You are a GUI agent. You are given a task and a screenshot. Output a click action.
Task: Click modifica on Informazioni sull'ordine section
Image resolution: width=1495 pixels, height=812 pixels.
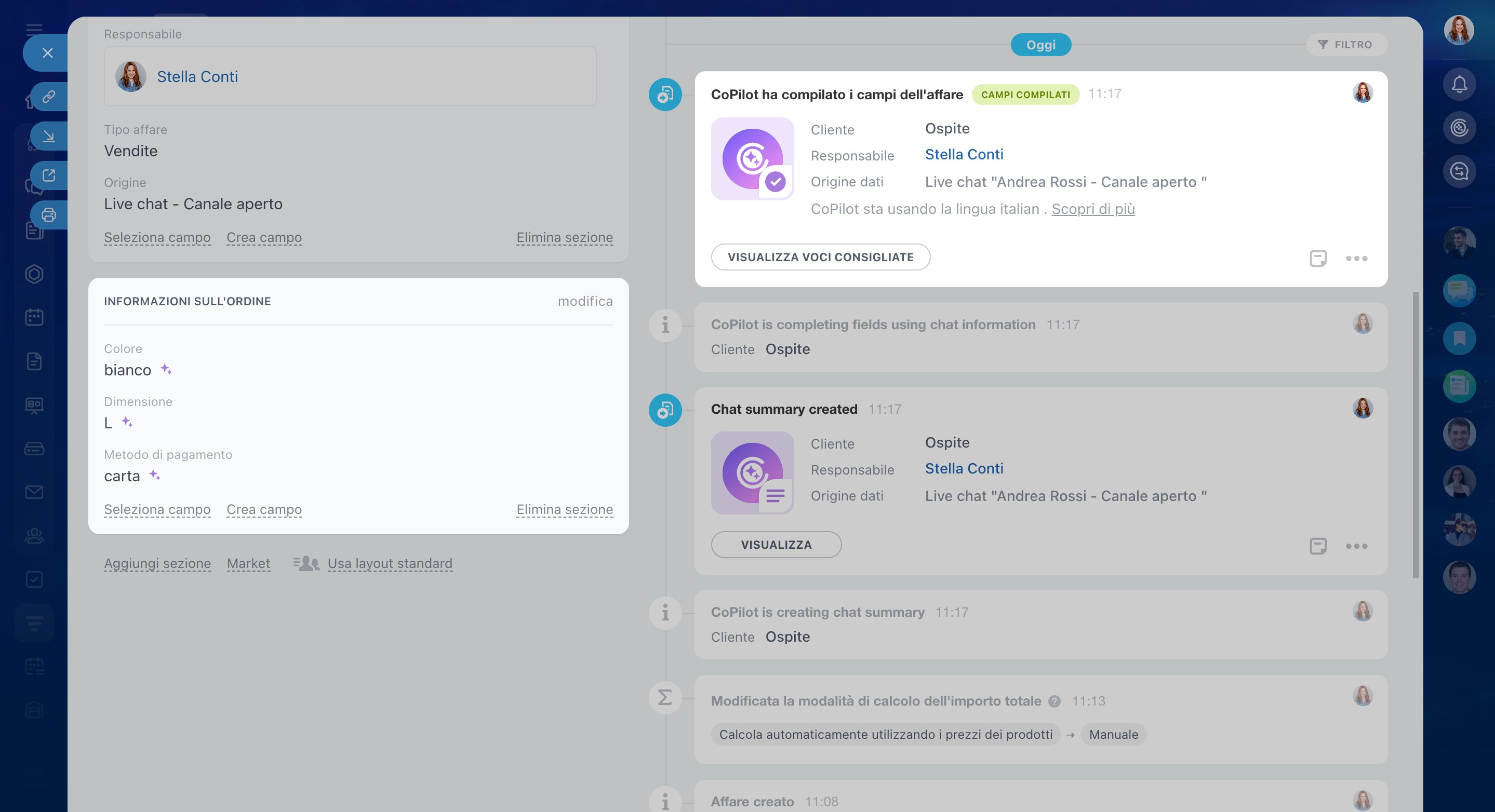(584, 301)
